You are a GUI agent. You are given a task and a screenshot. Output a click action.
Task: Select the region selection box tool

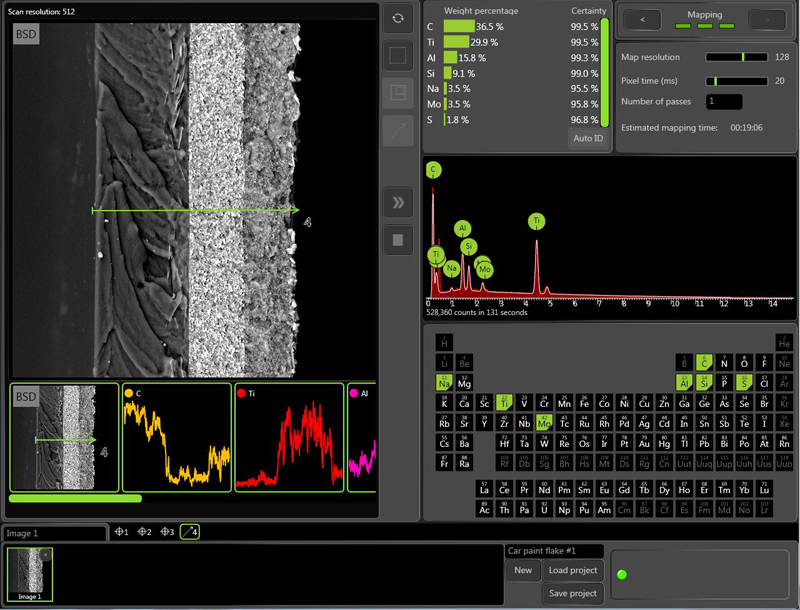(x=398, y=56)
